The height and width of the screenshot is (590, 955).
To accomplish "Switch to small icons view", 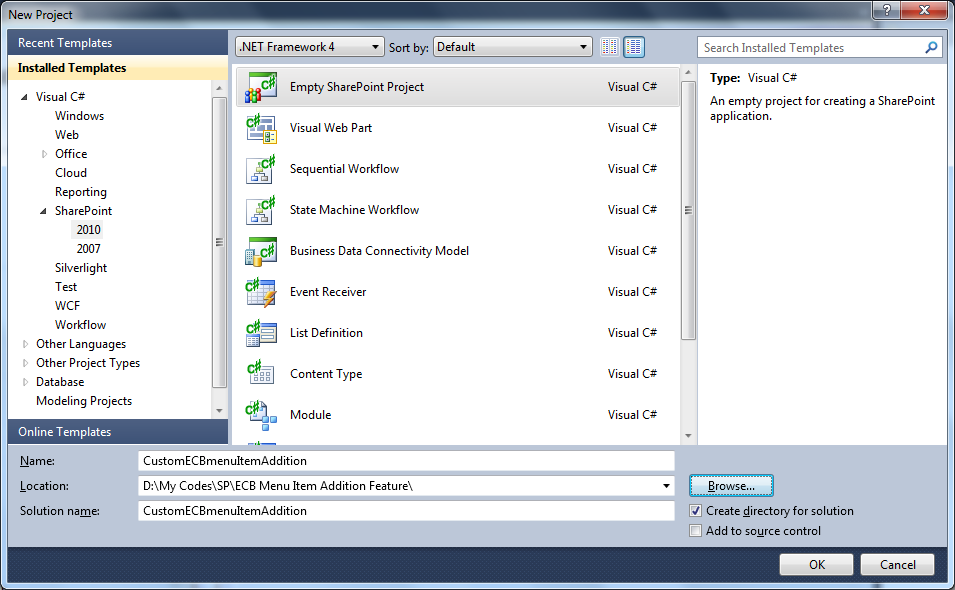I will 610,47.
